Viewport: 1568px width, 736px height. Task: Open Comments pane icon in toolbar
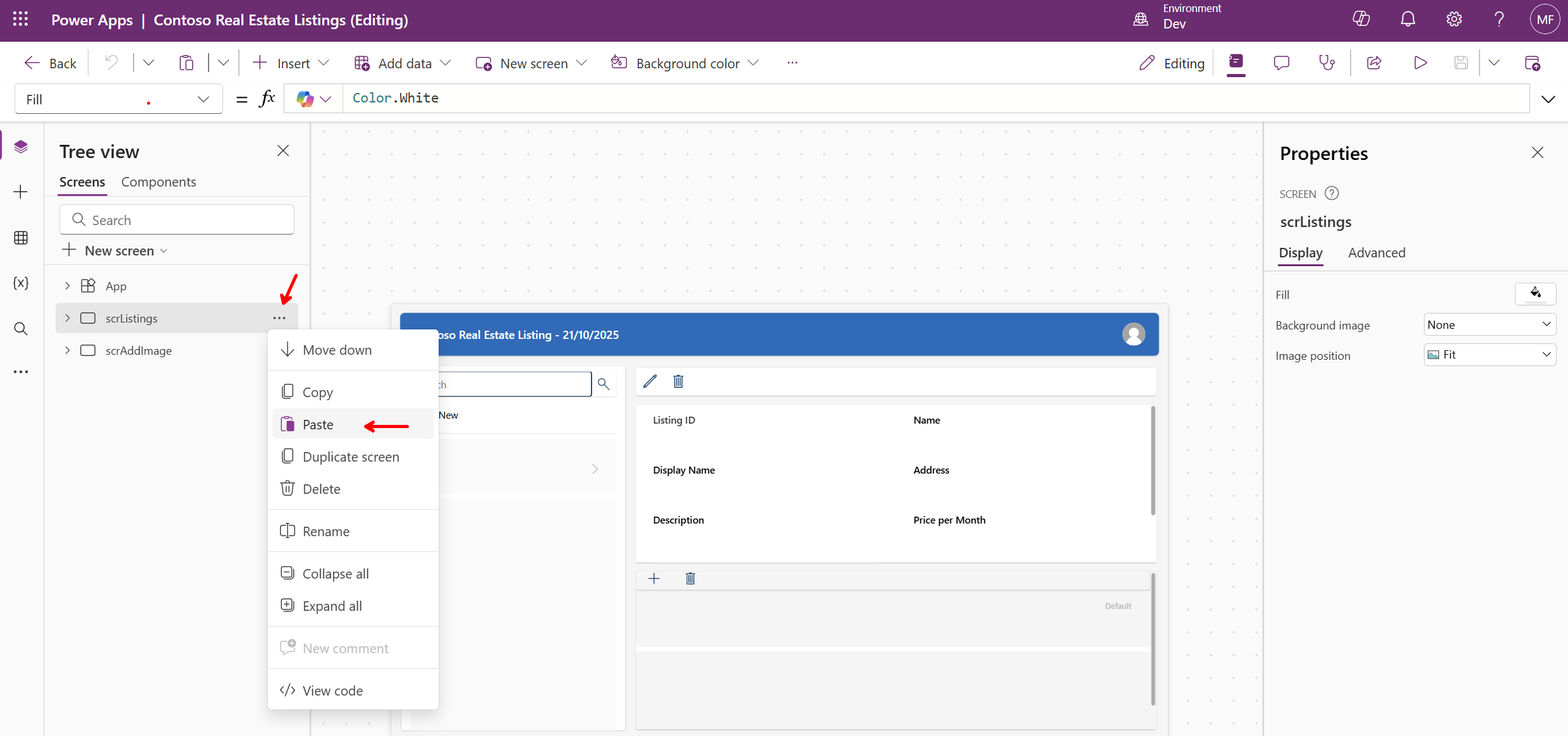click(x=1281, y=63)
